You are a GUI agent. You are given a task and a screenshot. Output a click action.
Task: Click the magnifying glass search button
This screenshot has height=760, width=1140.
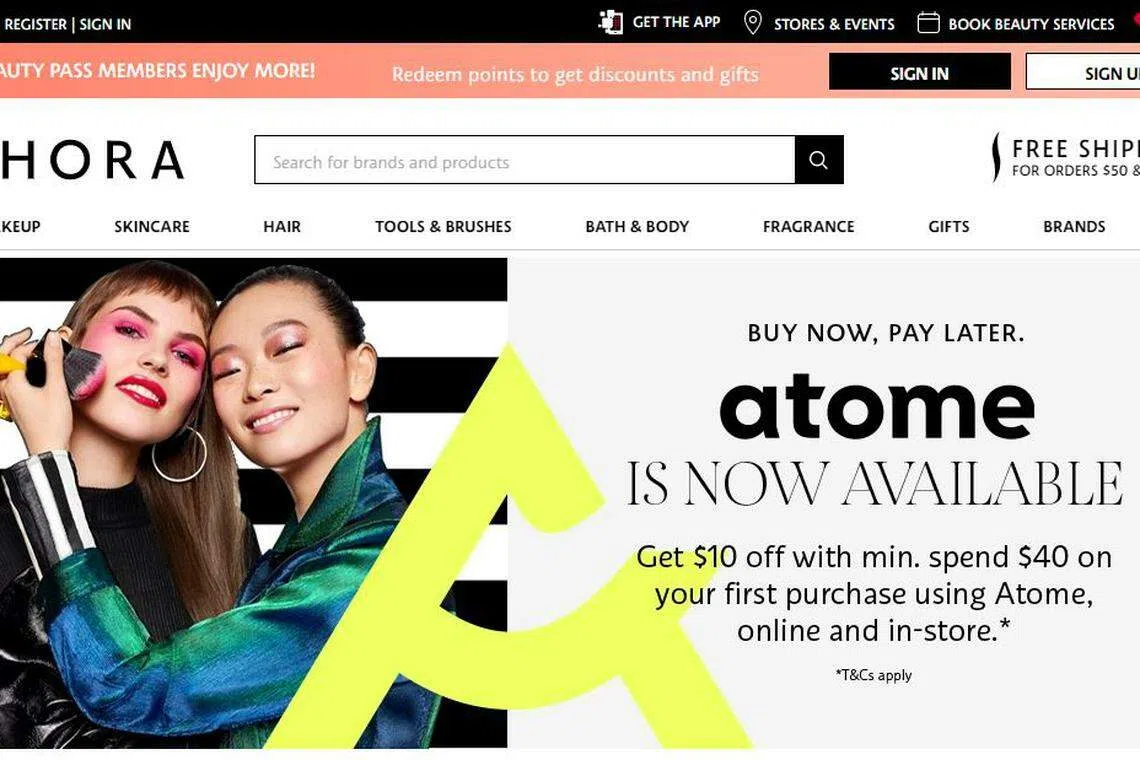[x=819, y=159]
